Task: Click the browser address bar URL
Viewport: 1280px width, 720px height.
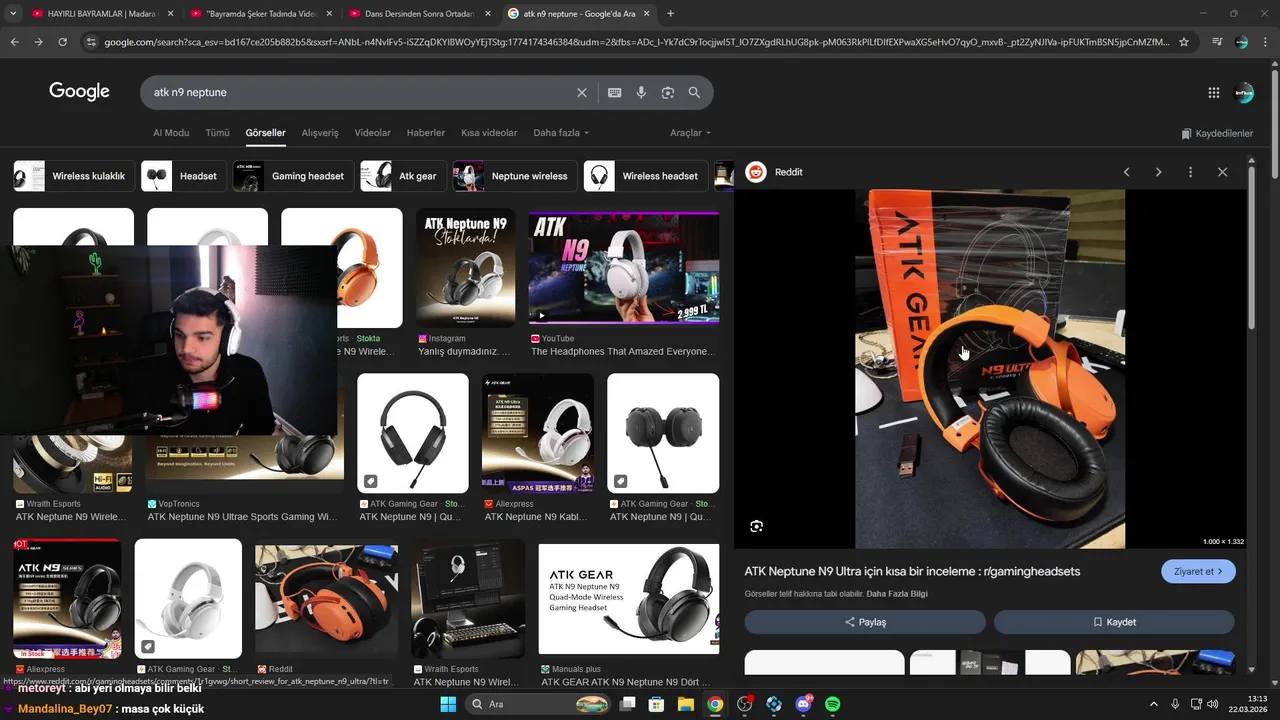Action: tap(636, 42)
